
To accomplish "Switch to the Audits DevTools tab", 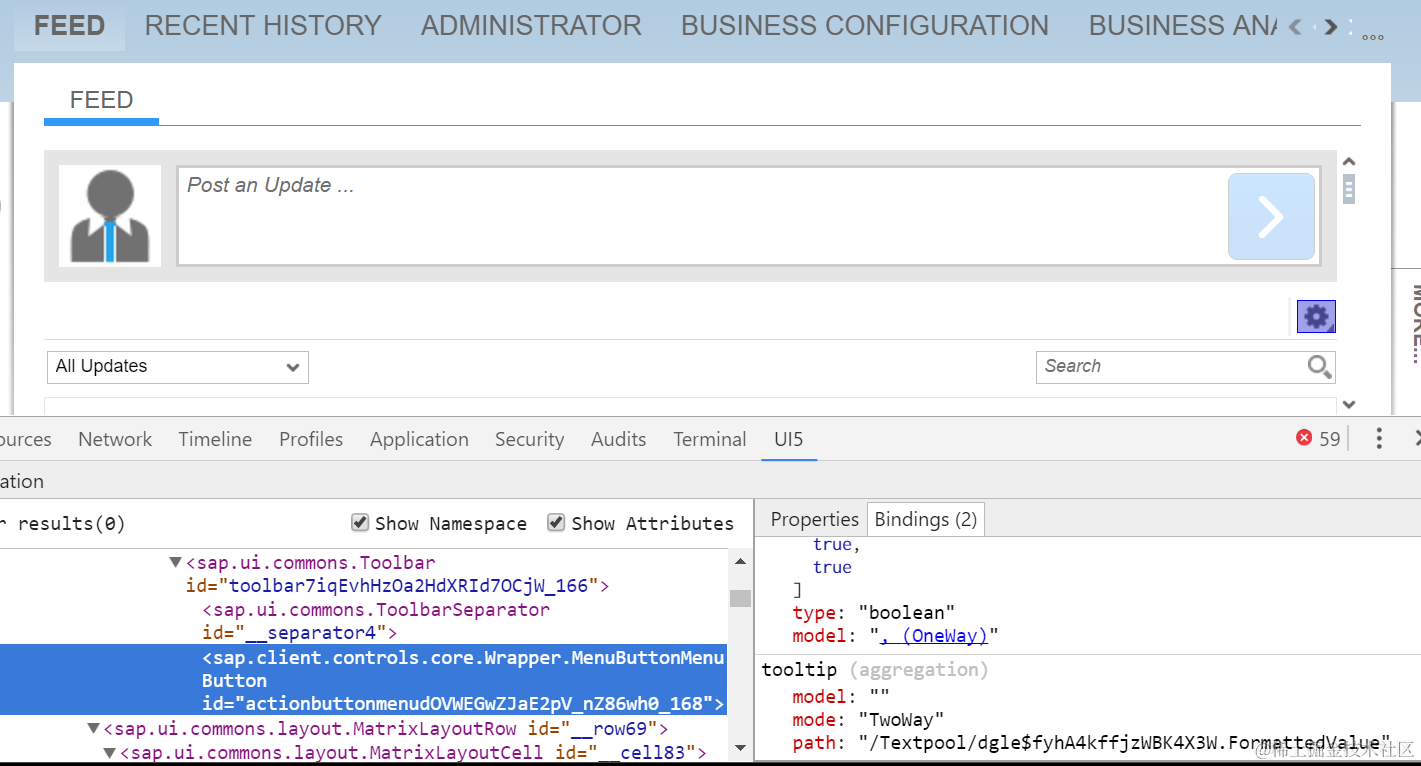I will click(618, 439).
